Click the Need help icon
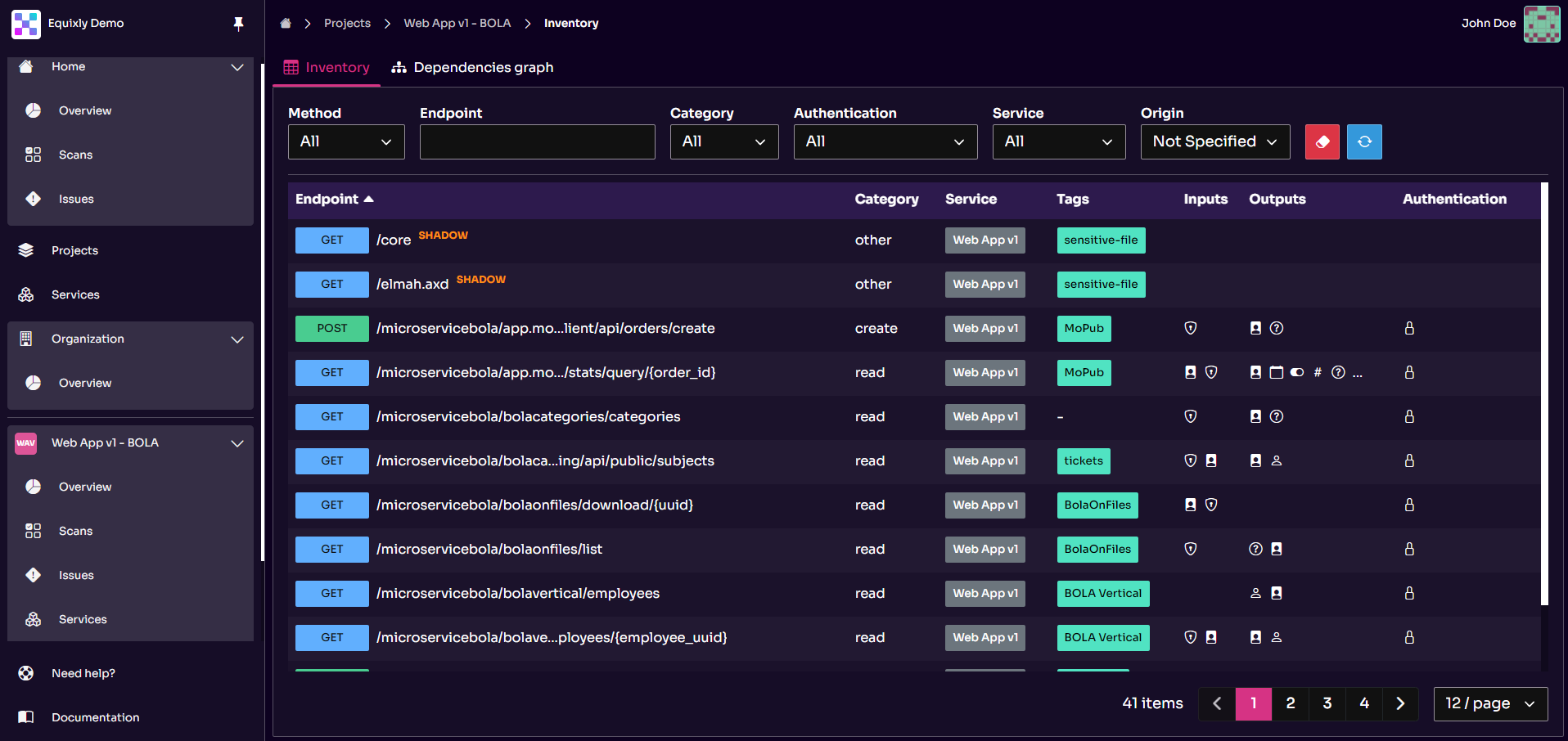Viewport: 1568px width, 741px height. [25, 673]
